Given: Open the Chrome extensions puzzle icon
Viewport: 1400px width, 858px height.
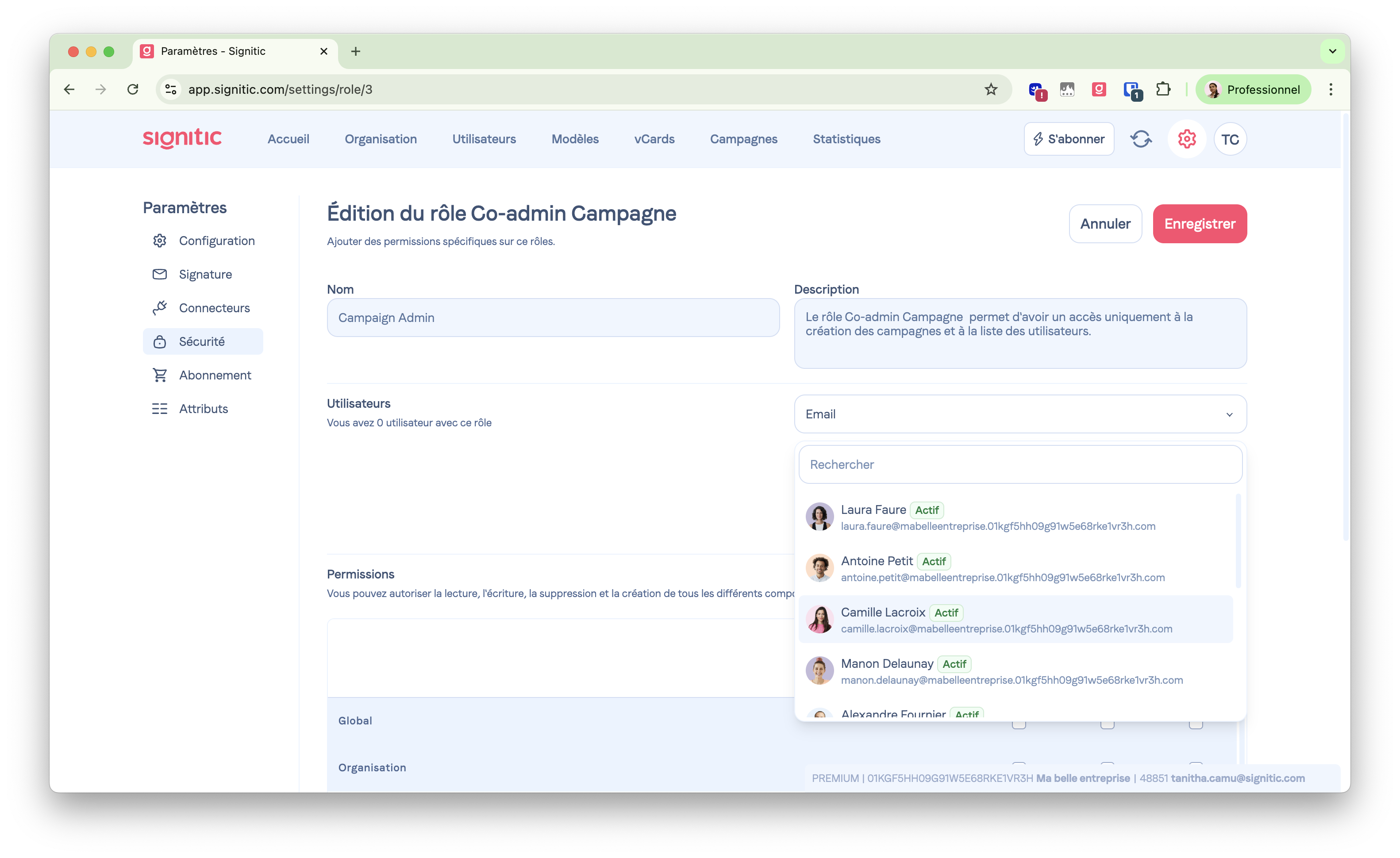Looking at the screenshot, I should click(x=1163, y=89).
